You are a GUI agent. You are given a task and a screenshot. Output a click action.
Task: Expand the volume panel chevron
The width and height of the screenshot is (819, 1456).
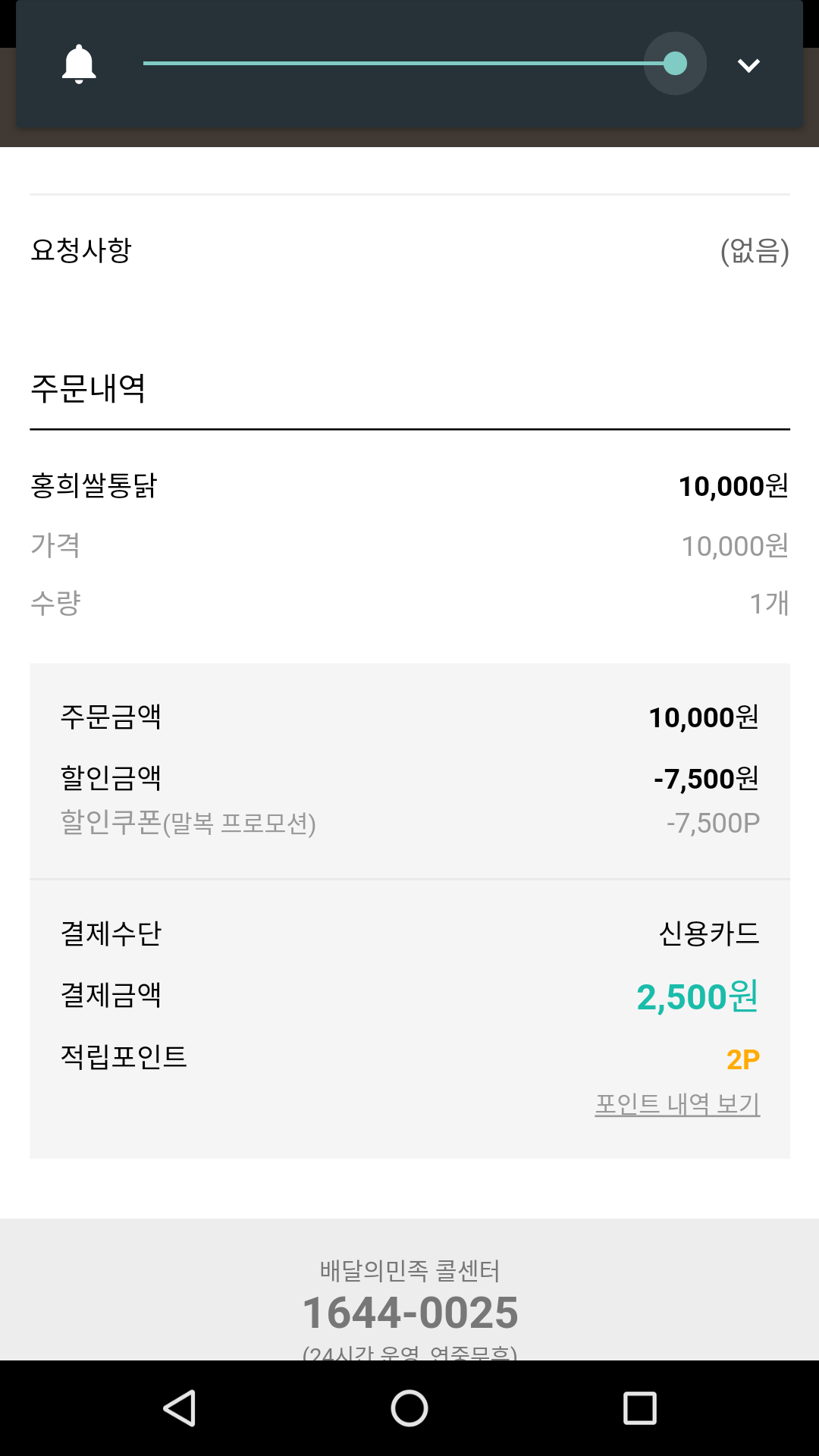point(748,65)
